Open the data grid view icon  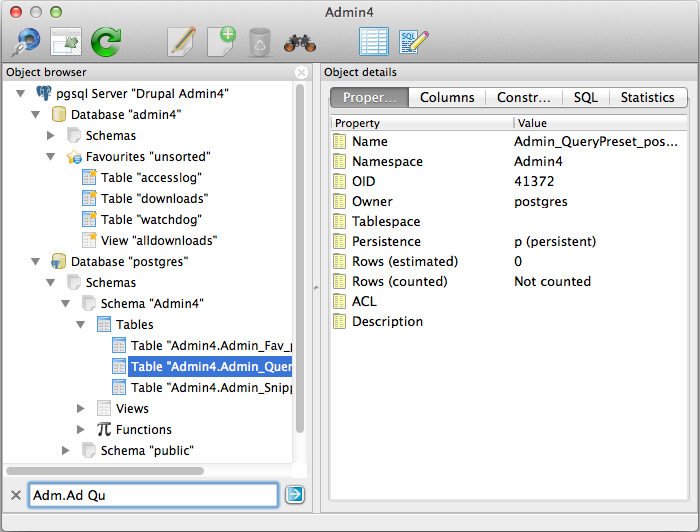[x=374, y=42]
